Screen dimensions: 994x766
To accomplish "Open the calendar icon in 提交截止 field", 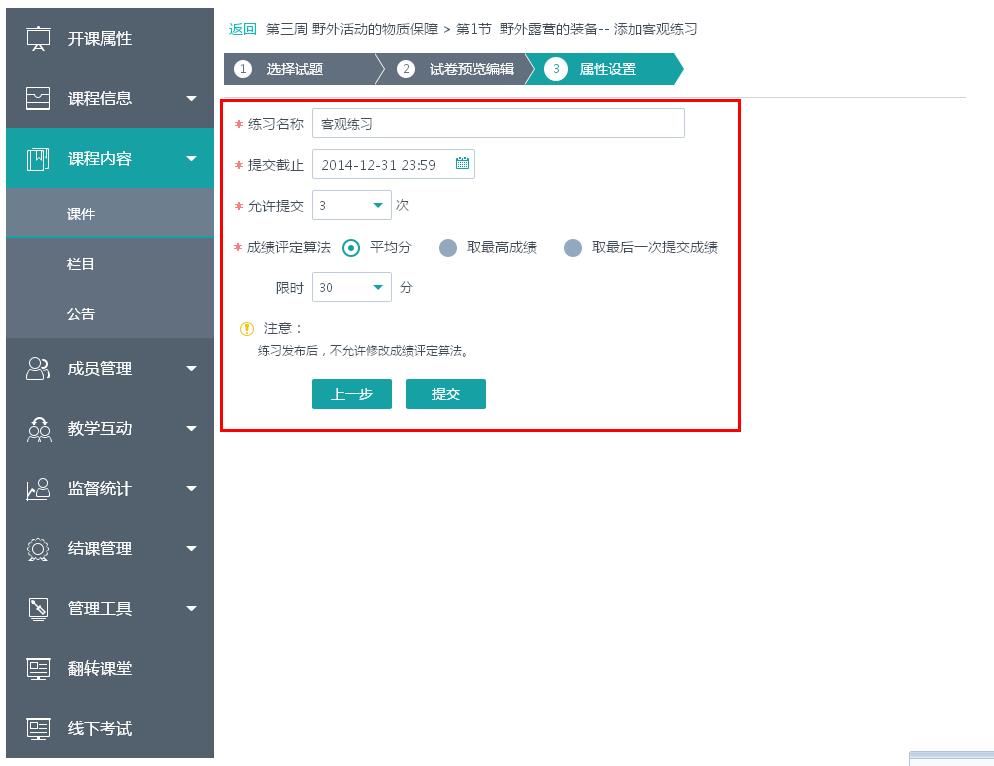I will point(462,164).
